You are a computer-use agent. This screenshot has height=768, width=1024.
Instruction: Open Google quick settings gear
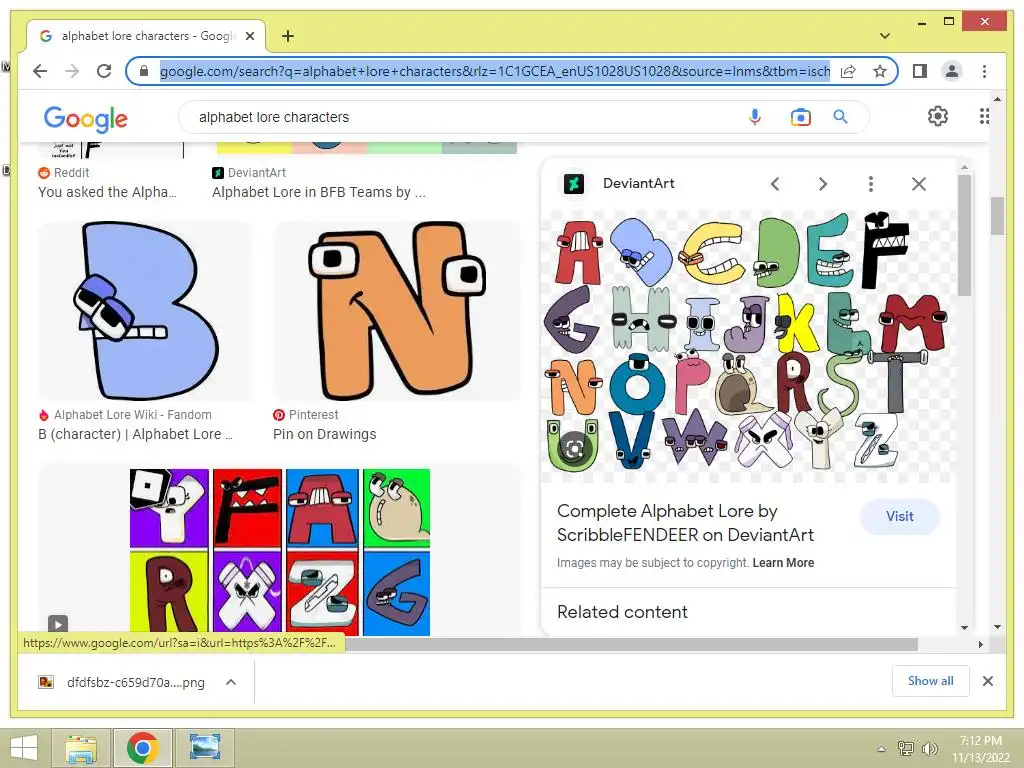click(938, 116)
